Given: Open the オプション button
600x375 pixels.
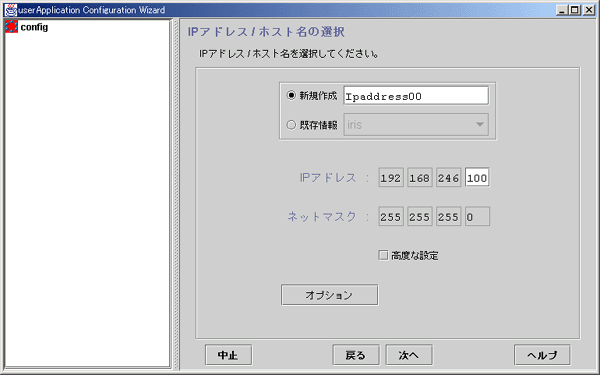Looking at the screenshot, I should tap(329, 295).
